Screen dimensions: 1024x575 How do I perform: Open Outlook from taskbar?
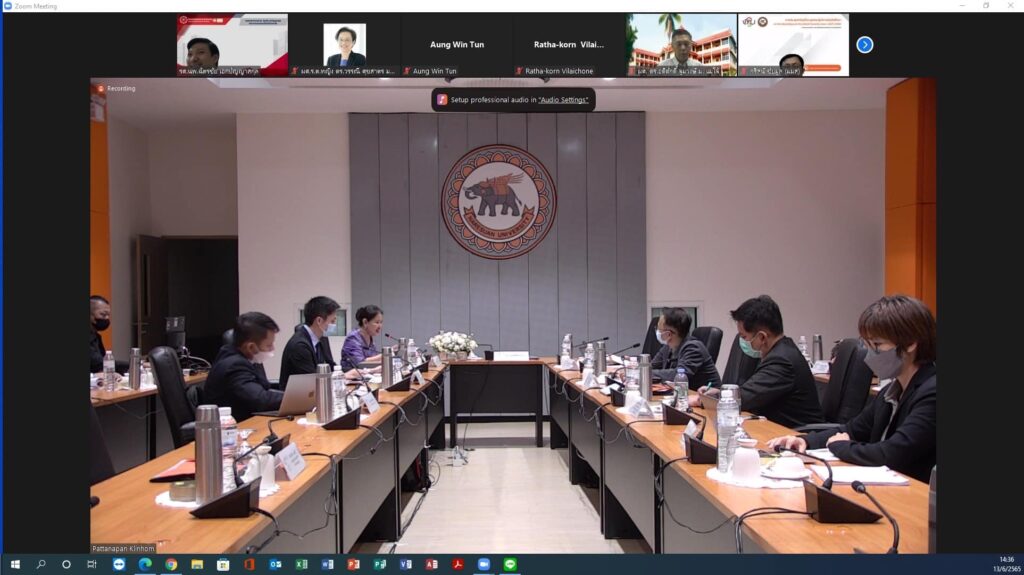[275, 565]
